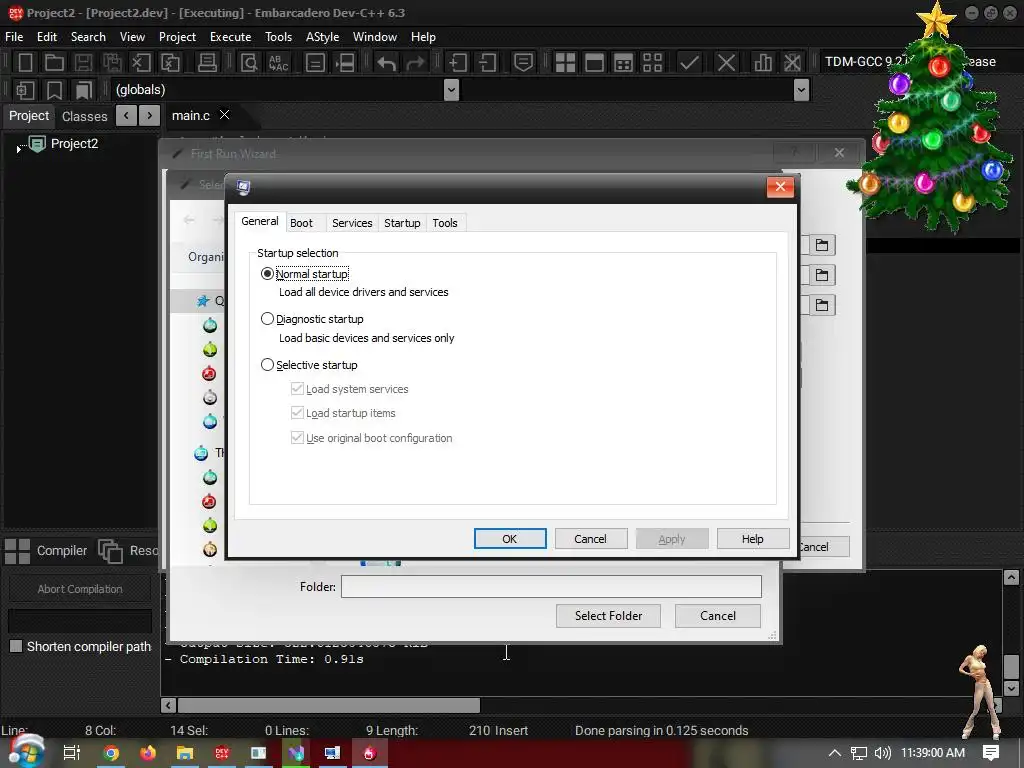Click the Rebuild All icon

(x=652, y=63)
